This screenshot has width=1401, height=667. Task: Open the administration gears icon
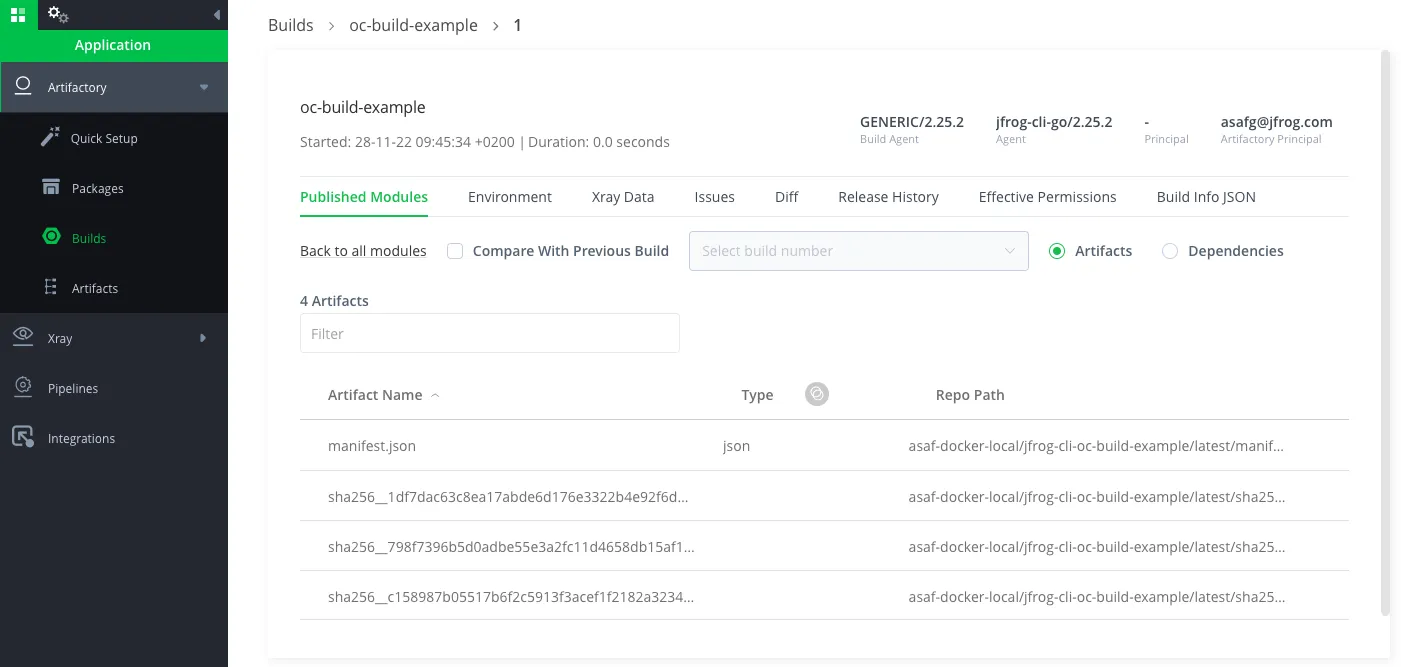[x=58, y=14]
